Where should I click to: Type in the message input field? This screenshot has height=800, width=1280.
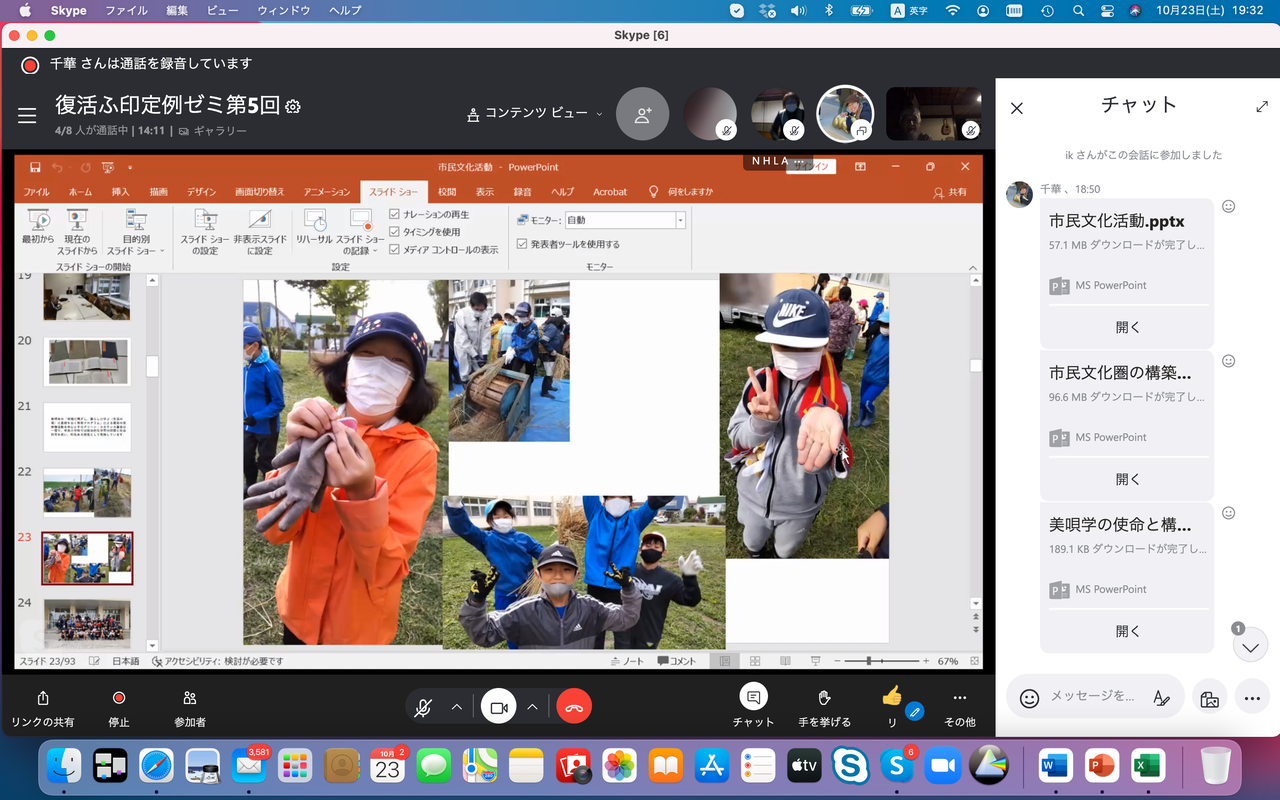[x=1093, y=696]
